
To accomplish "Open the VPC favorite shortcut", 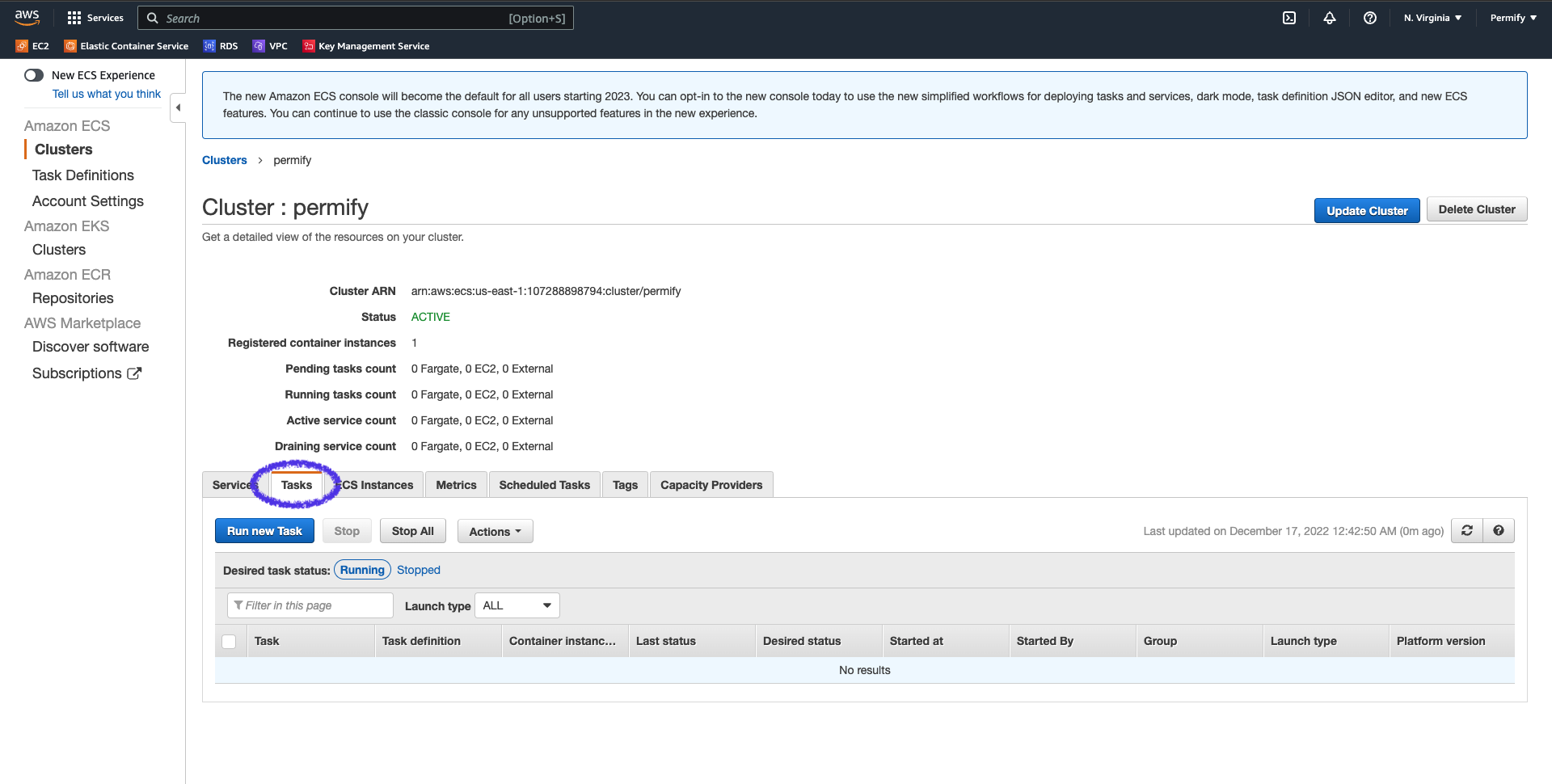I will [270, 46].
